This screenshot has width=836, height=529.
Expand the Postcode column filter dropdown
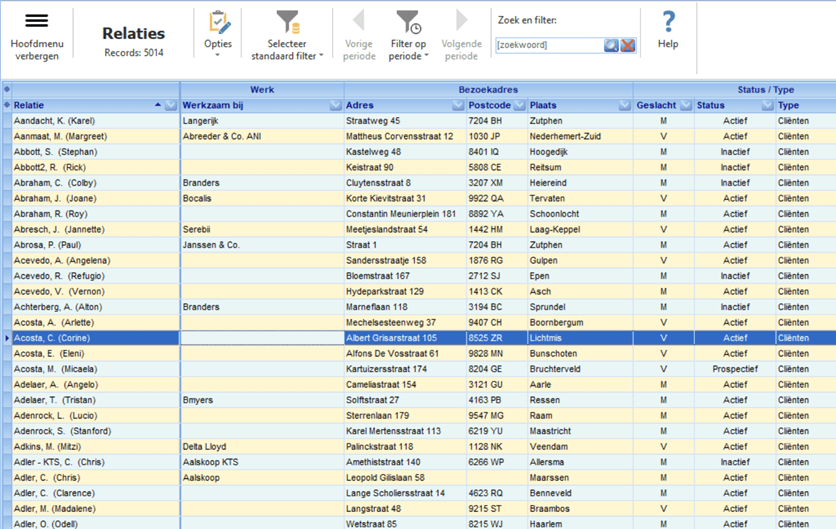[519, 105]
